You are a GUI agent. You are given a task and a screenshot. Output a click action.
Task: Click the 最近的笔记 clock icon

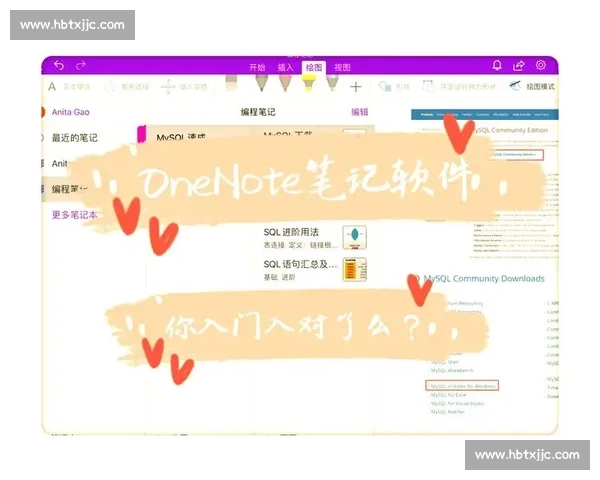[42, 138]
